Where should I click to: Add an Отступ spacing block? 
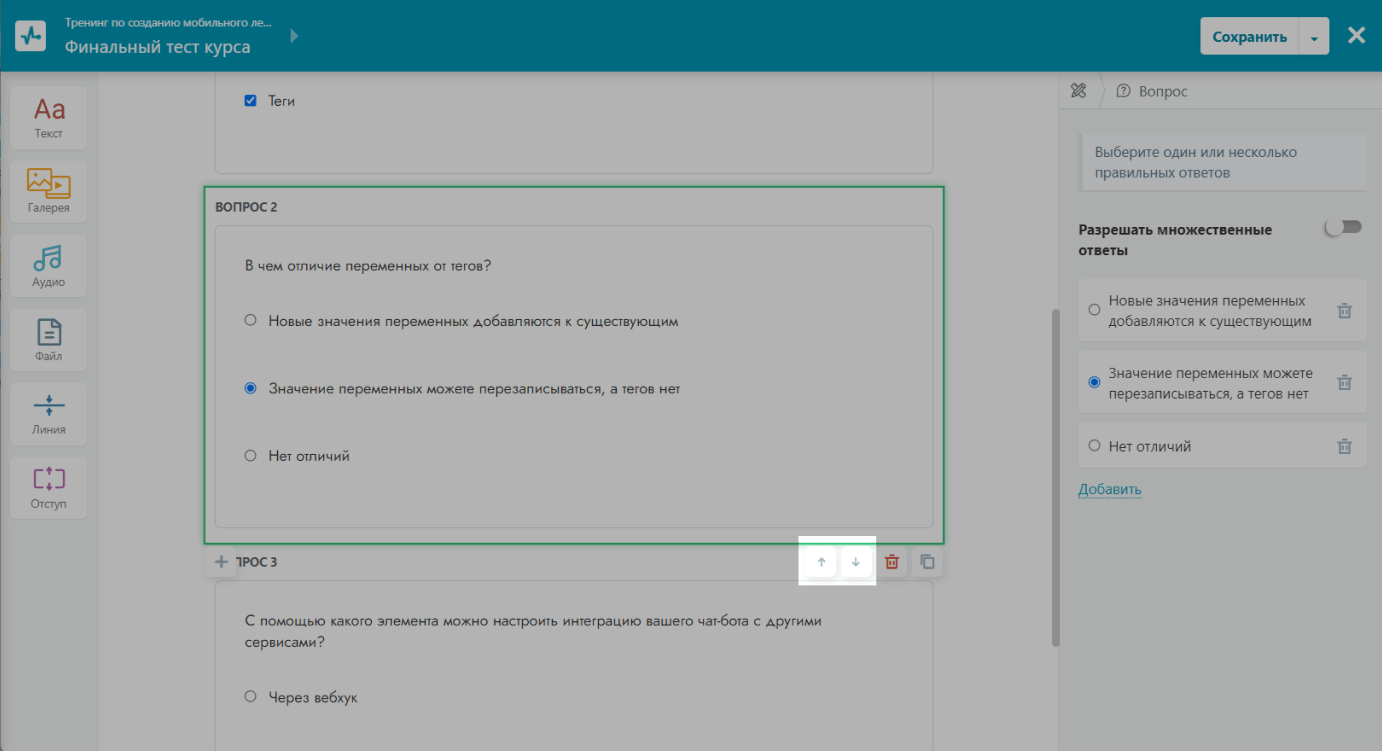tap(48, 487)
